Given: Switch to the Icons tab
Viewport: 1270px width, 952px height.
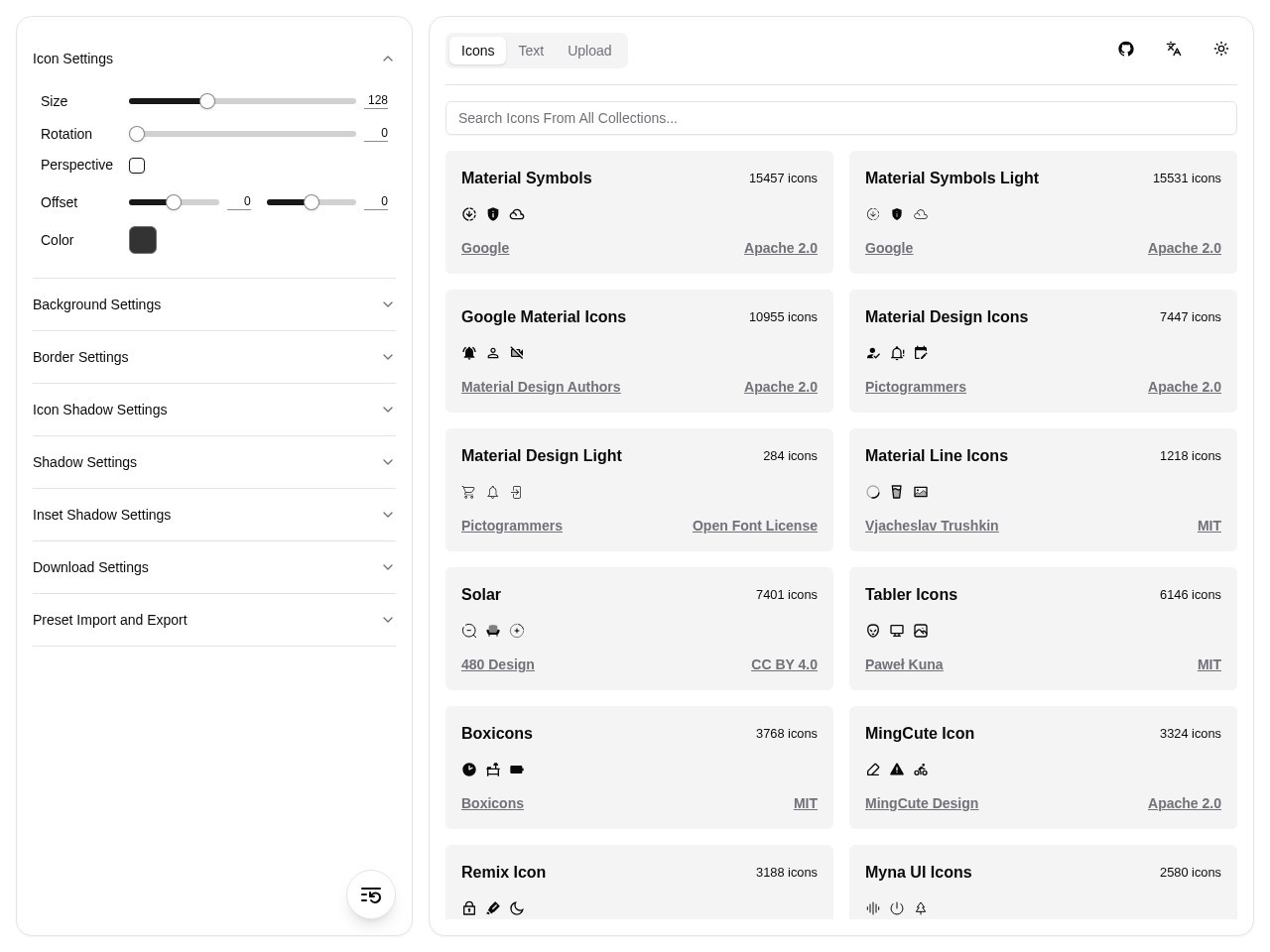Looking at the screenshot, I should [477, 51].
